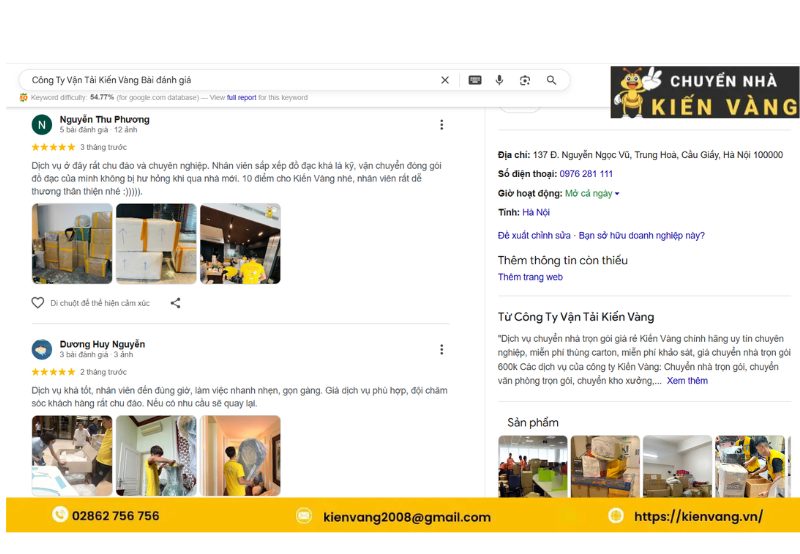800x554 pixels.
Task: Open more options for Dương Huy Nguyễn's review
Action: coord(442,349)
